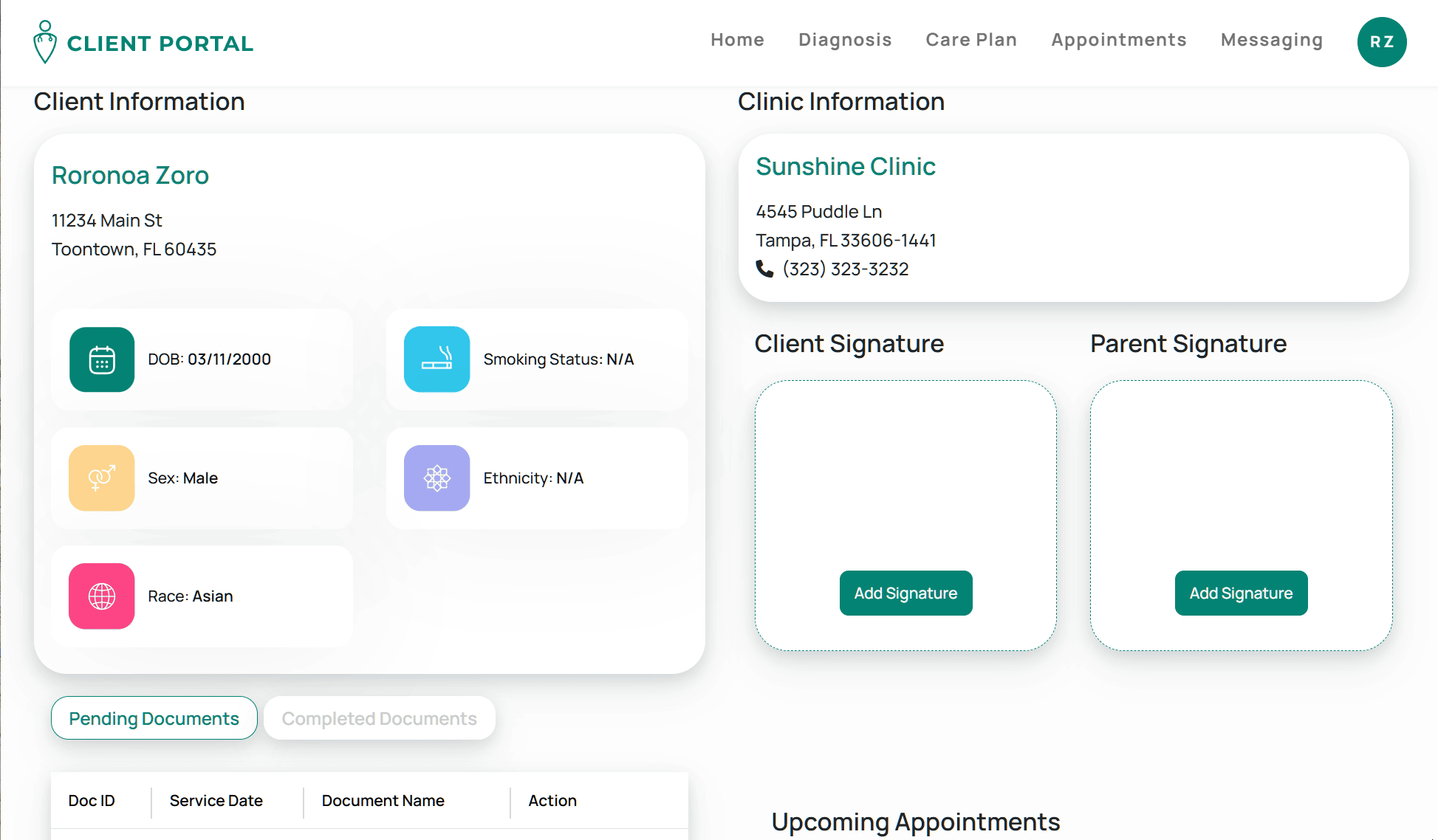Click the clinic phone icon
The height and width of the screenshot is (840, 1438).
coord(764,269)
